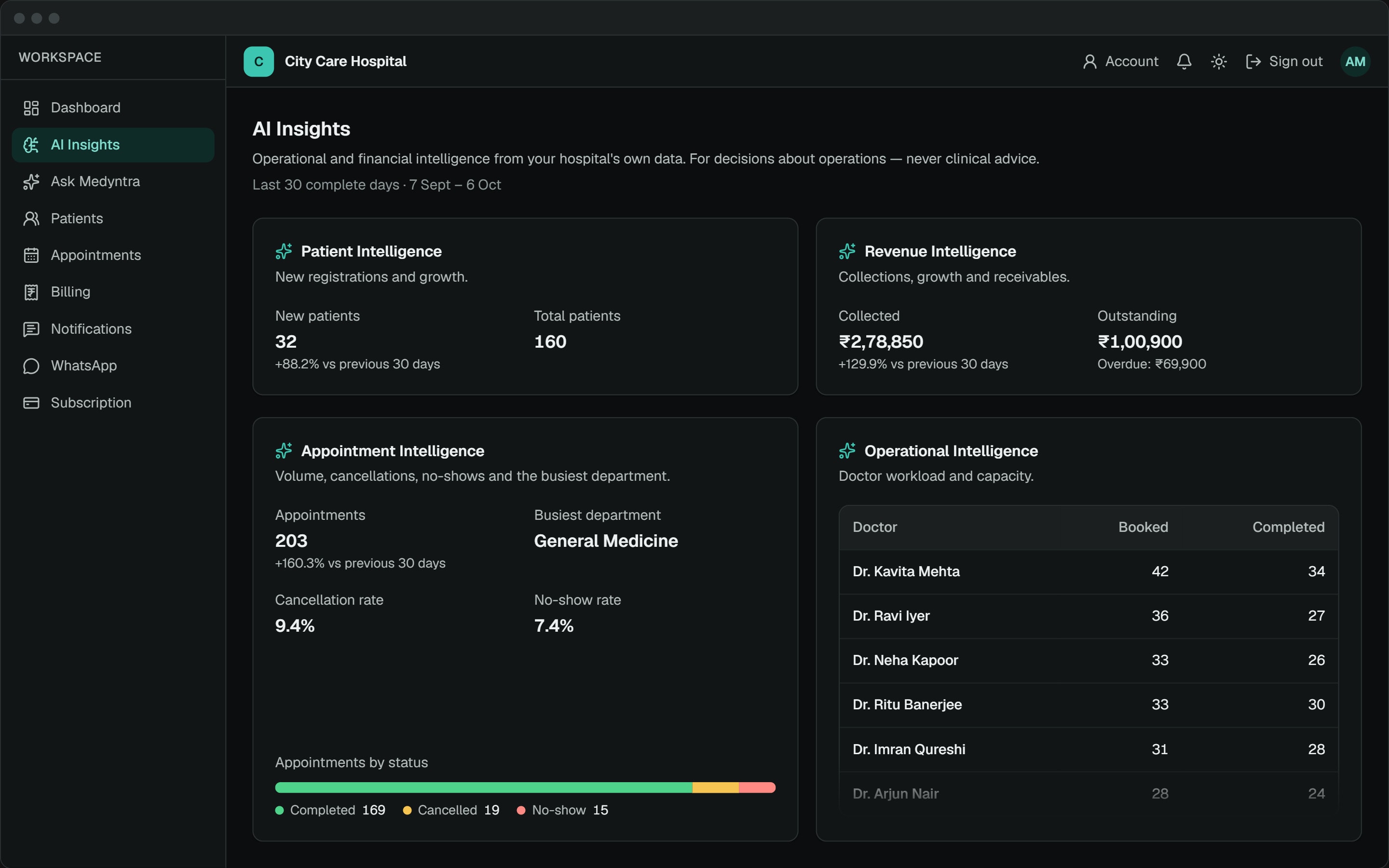Click the Billing receipt icon
The image size is (1389, 868).
[x=31, y=292]
